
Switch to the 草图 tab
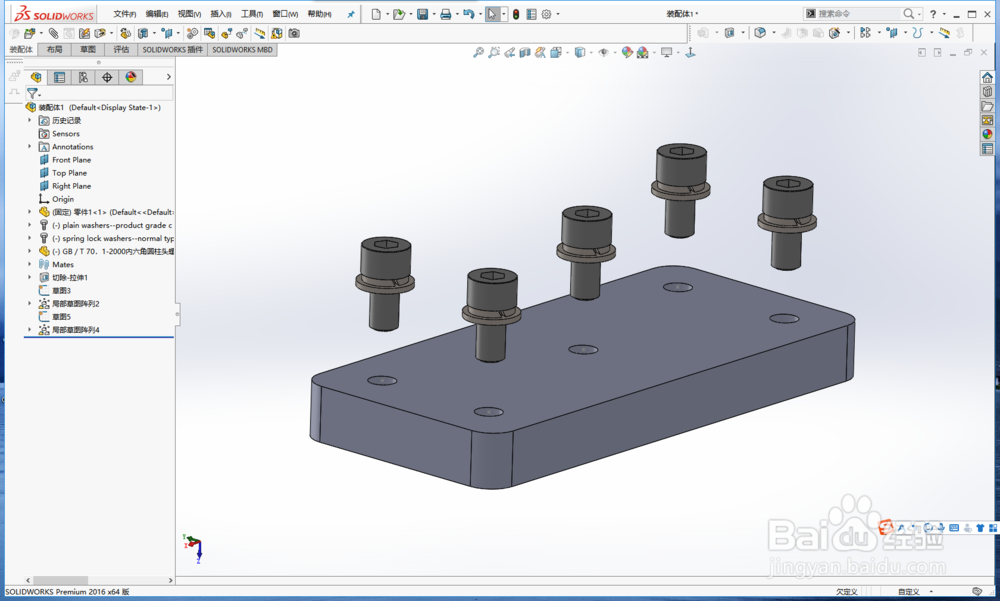[x=88, y=50]
